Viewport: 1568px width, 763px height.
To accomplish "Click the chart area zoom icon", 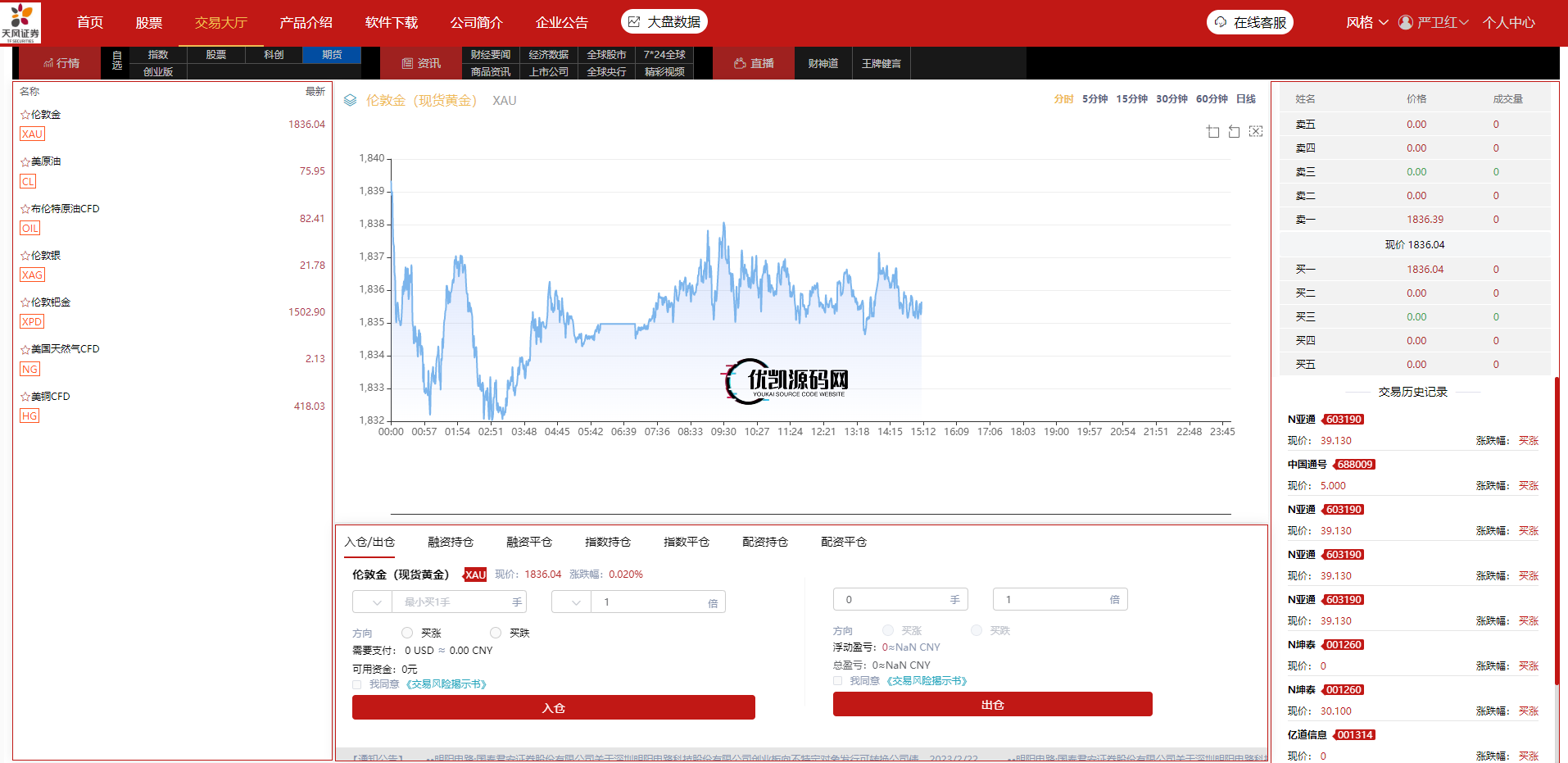I will coord(1212,132).
